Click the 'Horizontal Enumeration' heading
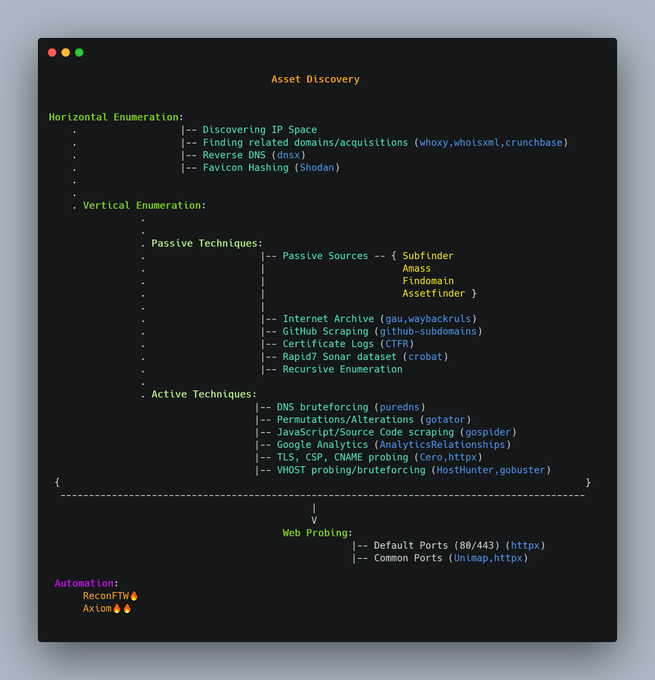 point(113,117)
